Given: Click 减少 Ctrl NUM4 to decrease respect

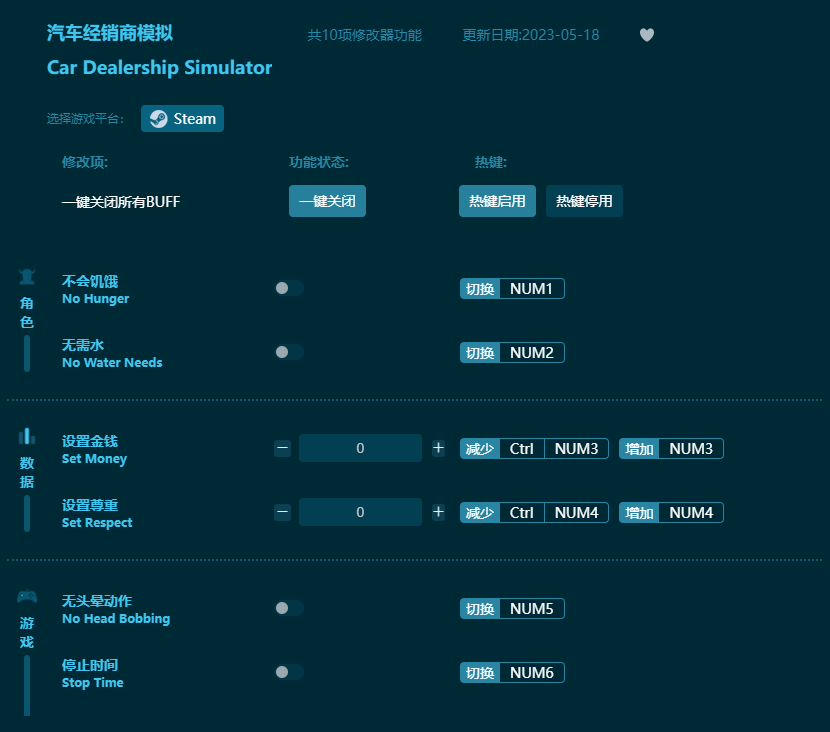Looking at the screenshot, I should (534, 512).
